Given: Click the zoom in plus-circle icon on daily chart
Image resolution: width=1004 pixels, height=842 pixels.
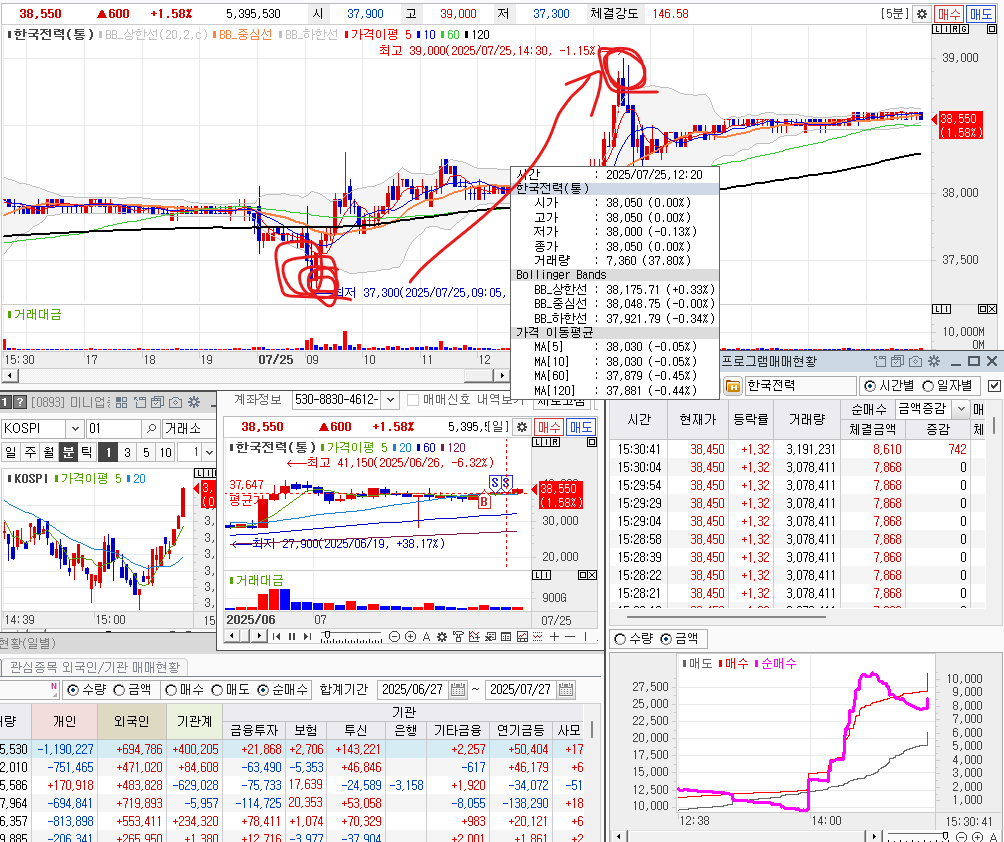Looking at the screenshot, I should [x=410, y=636].
